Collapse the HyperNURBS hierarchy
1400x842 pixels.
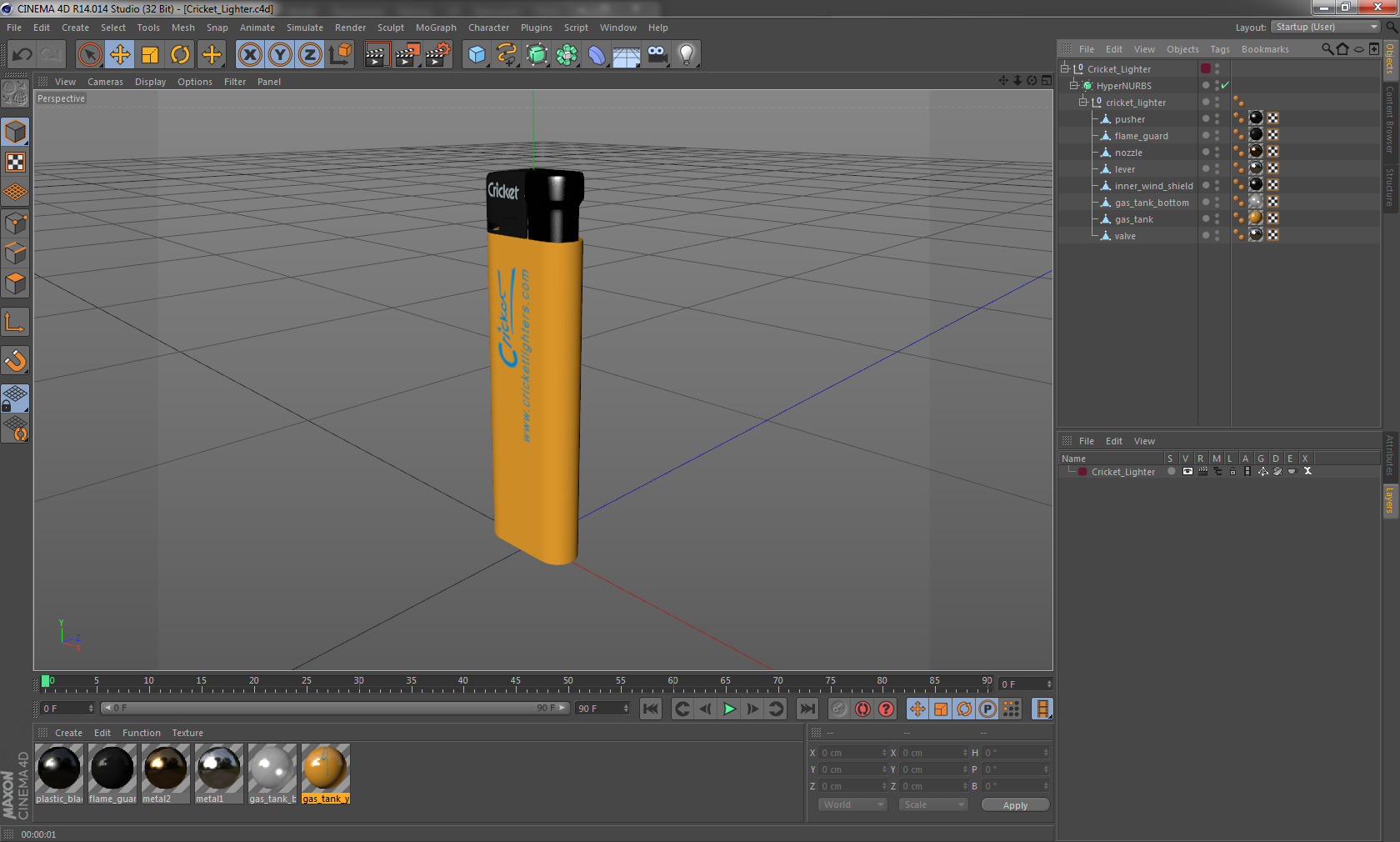(1074, 85)
